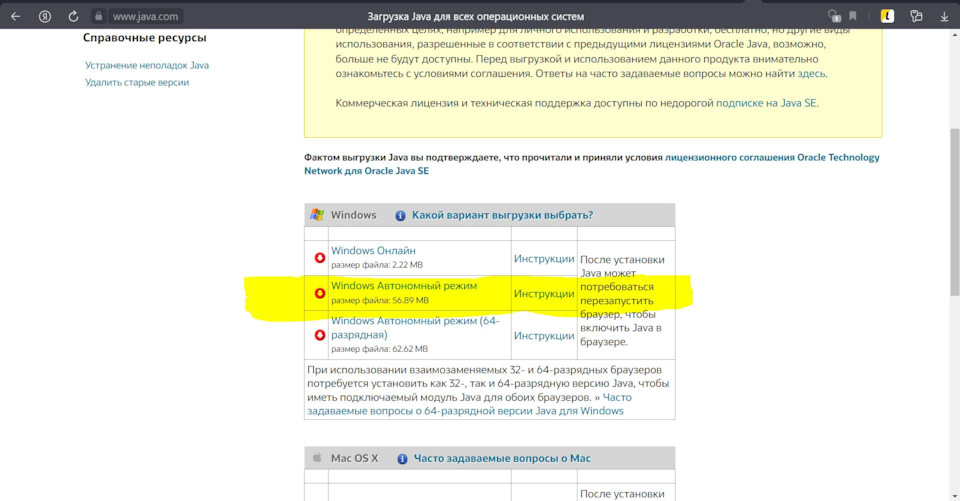Follow the здесь FAQ link
The height and width of the screenshot is (501, 960).
coord(811,73)
